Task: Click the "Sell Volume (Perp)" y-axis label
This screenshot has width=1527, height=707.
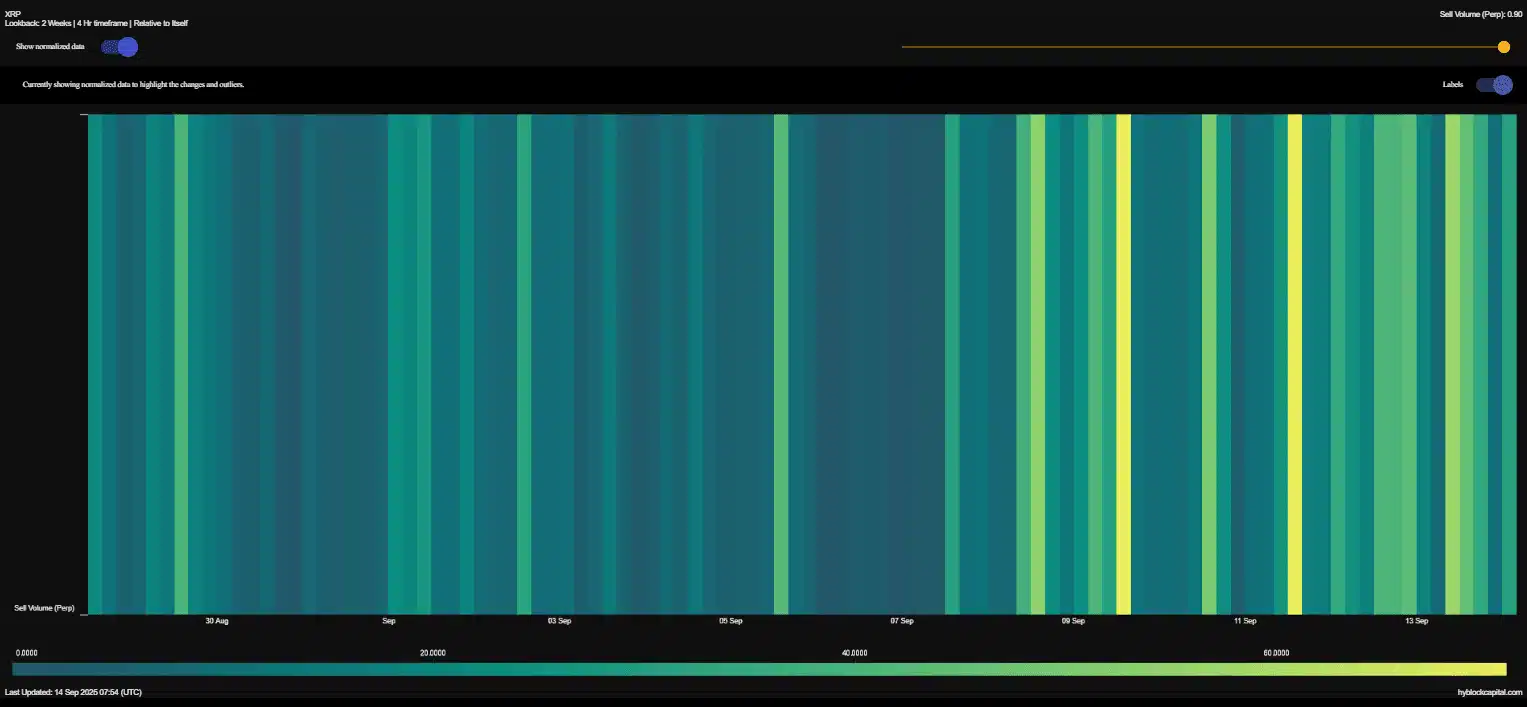Action: [x=44, y=607]
